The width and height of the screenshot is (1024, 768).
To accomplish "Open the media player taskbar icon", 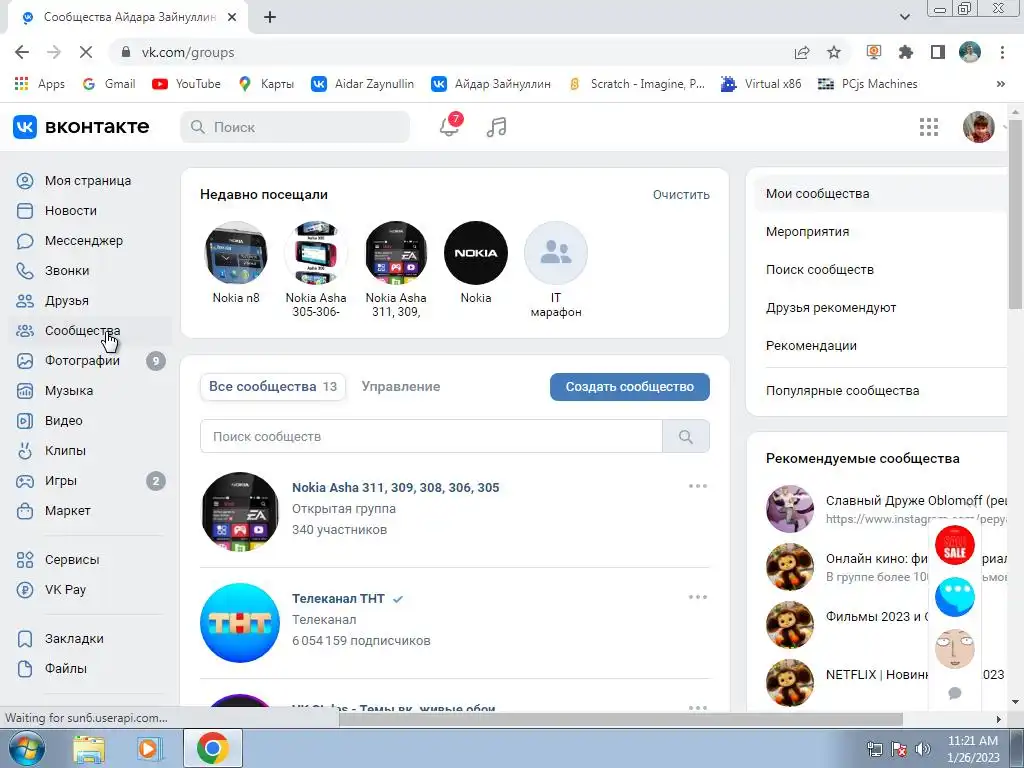I will pos(149,748).
